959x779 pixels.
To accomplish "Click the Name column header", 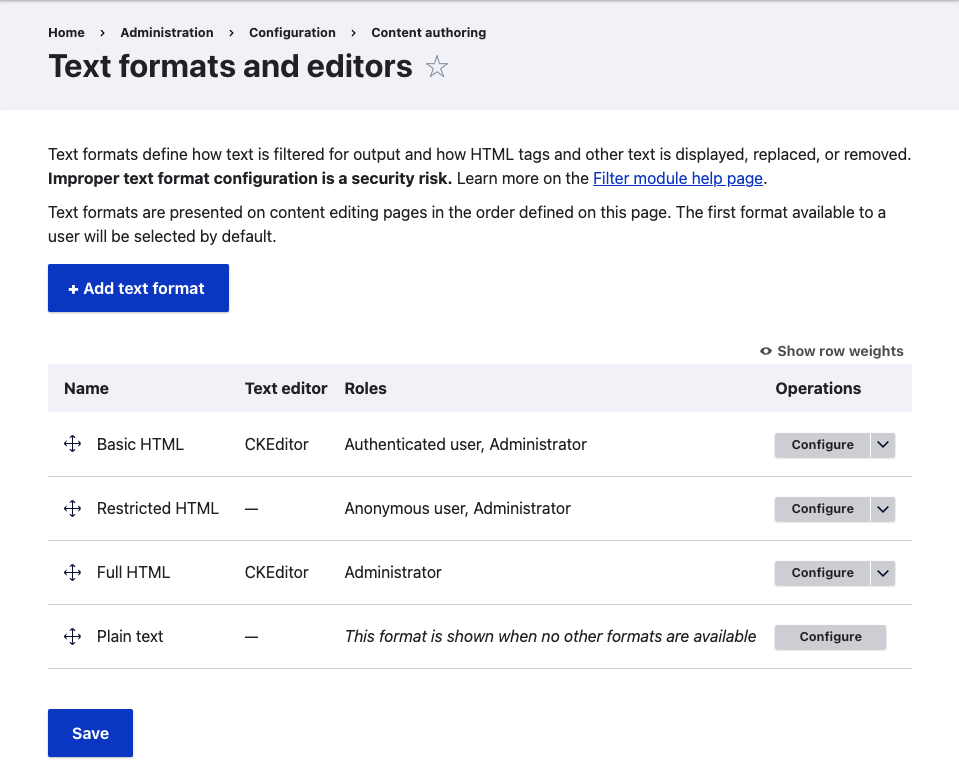I will click(86, 388).
